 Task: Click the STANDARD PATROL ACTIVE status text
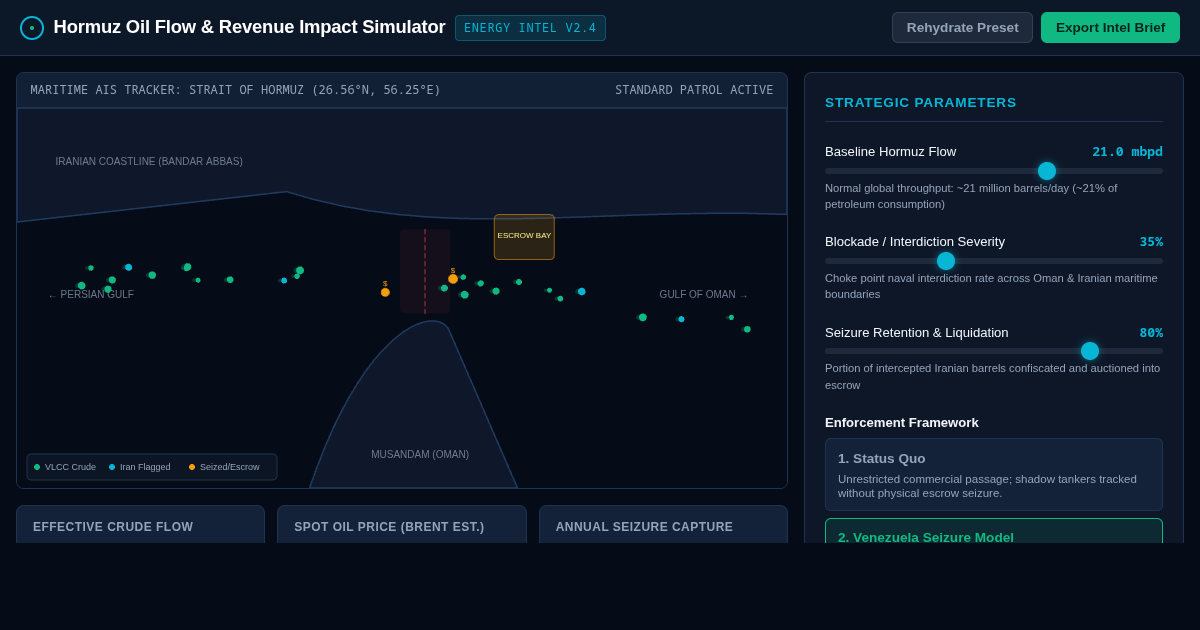pos(694,90)
